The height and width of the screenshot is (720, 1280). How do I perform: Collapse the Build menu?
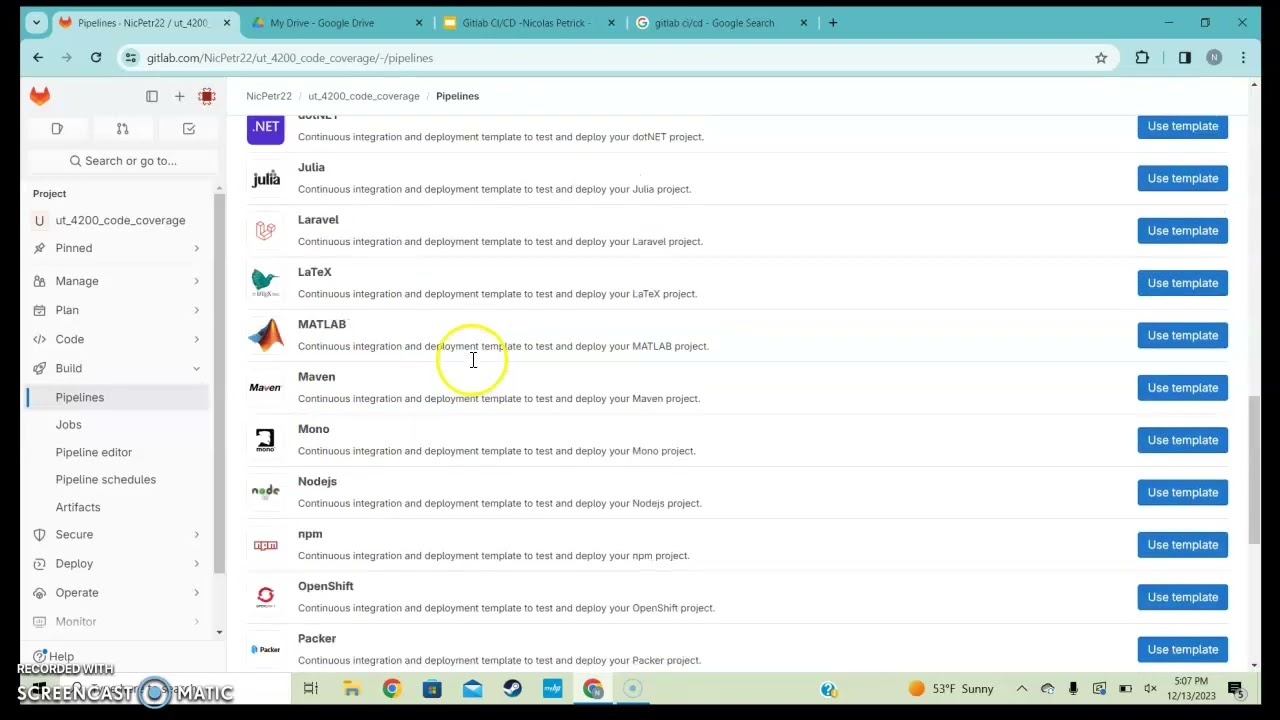(118, 368)
